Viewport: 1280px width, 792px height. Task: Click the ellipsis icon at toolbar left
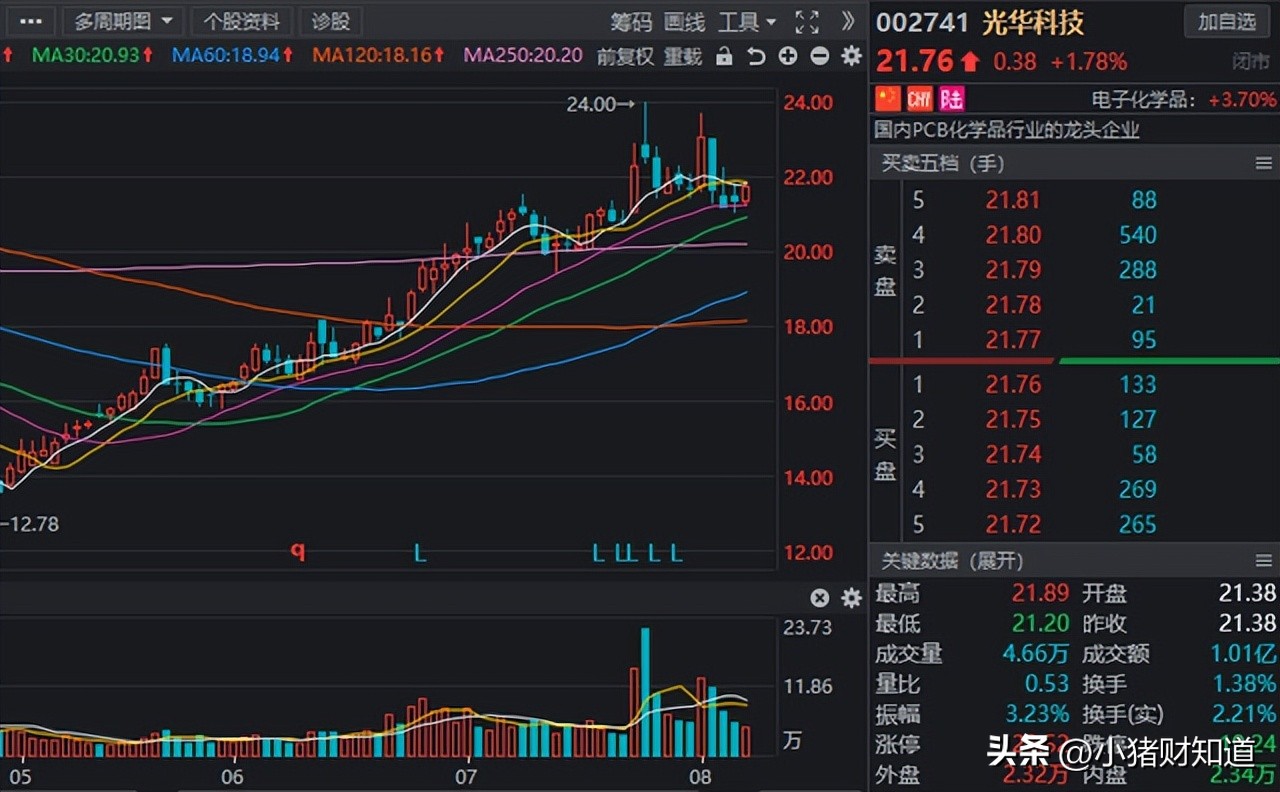coord(30,21)
